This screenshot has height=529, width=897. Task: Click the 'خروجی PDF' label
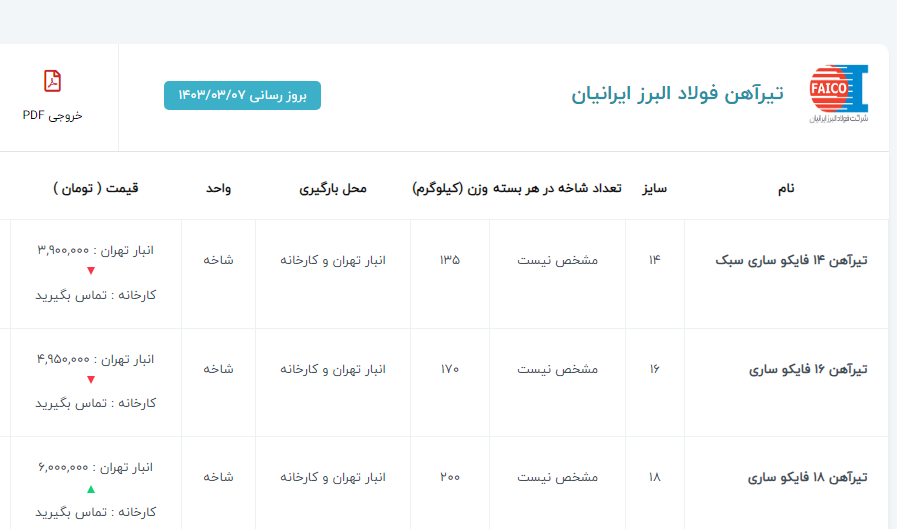(52, 115)
